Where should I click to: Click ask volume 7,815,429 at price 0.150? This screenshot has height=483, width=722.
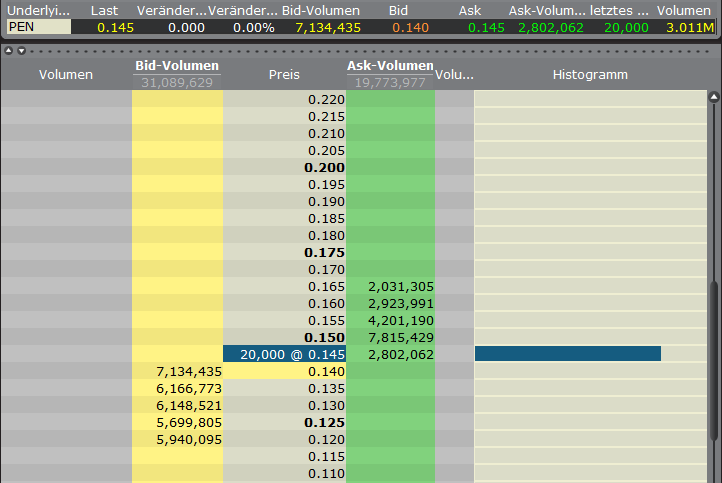(391, 336)
